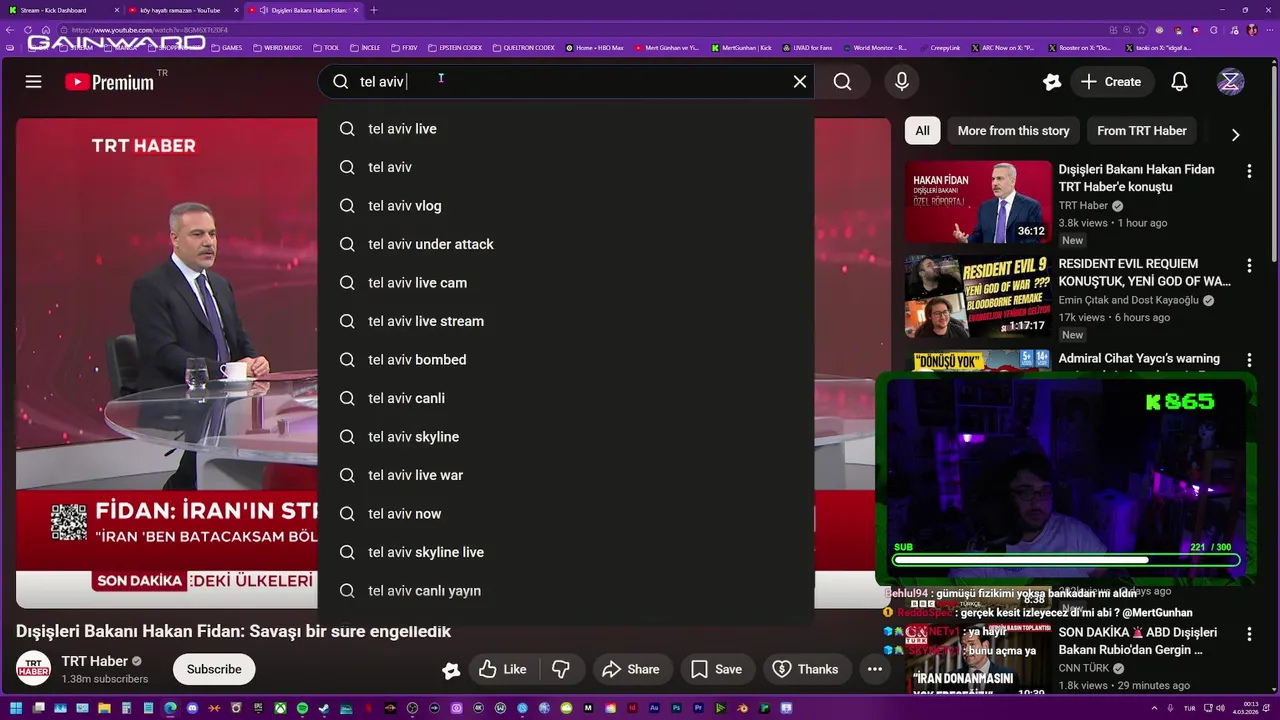The width and height of the screenshot is (1280, 720).
Task: Open Steam from the taskbar
Action: tap(323, 708)
